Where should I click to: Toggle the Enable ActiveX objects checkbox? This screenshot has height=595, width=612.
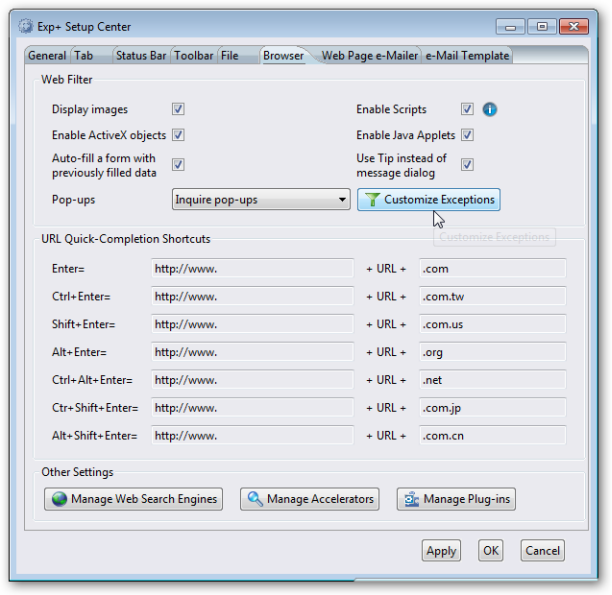pos(178,135)
